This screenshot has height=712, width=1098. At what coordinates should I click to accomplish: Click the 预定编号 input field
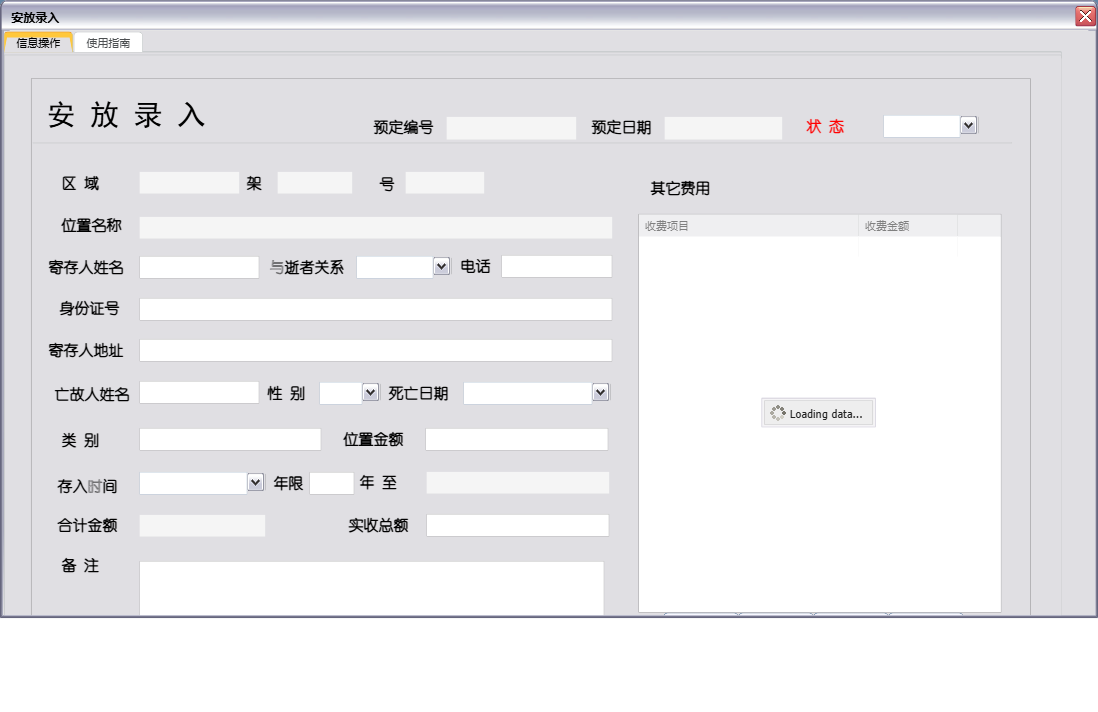coord(511,127)
